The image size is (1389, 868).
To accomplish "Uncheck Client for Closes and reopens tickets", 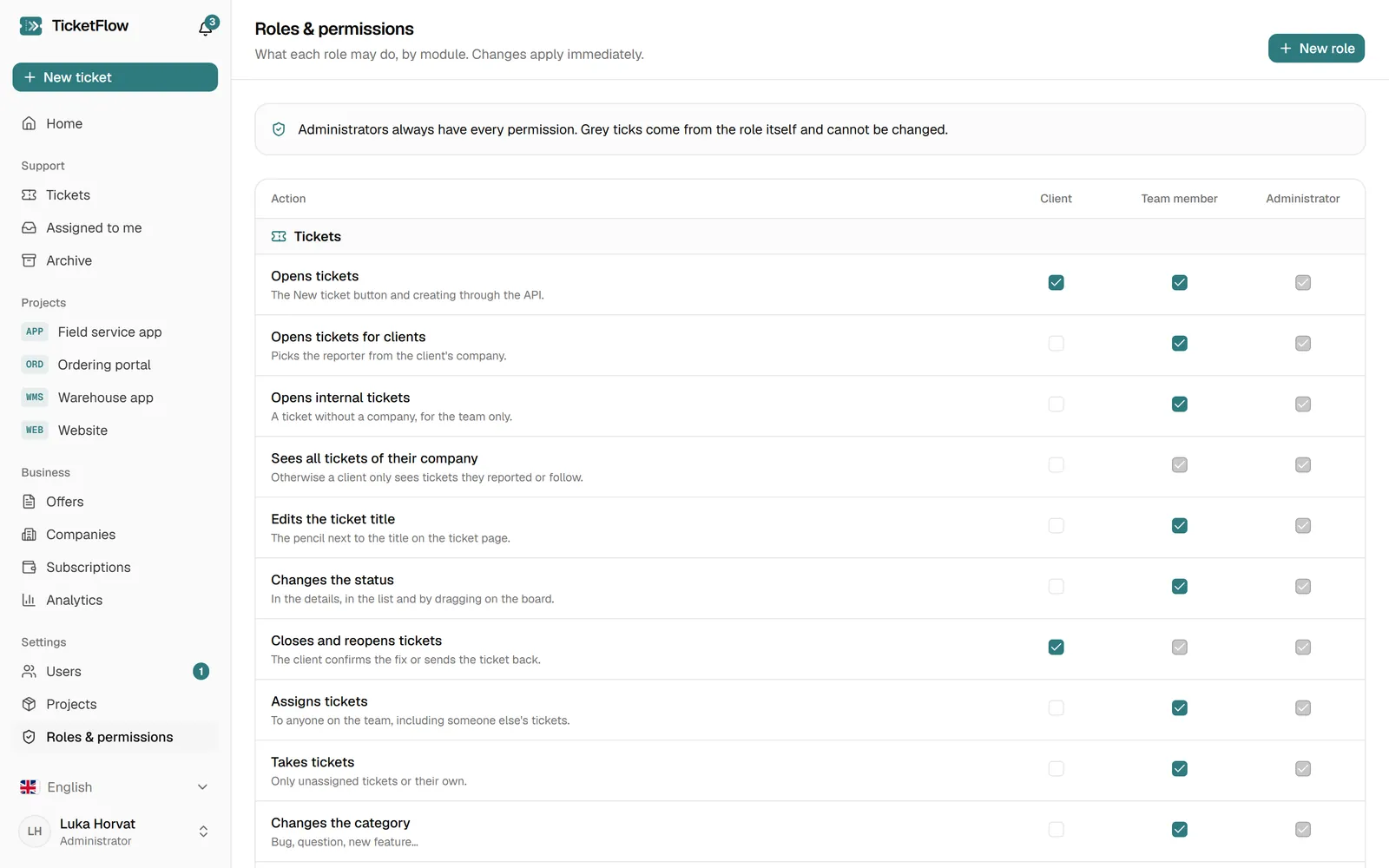I will point(1056,648).
